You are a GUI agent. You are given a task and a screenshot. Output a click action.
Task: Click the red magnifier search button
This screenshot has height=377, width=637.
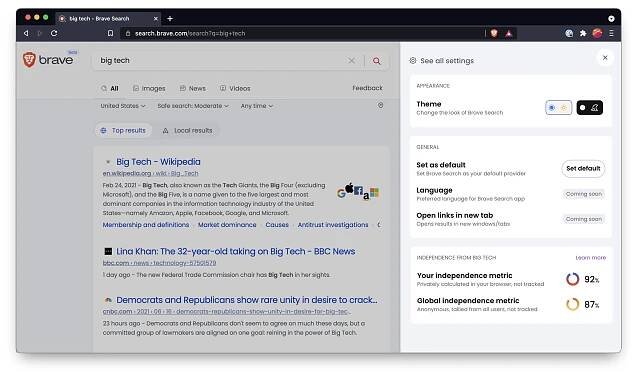377,61
